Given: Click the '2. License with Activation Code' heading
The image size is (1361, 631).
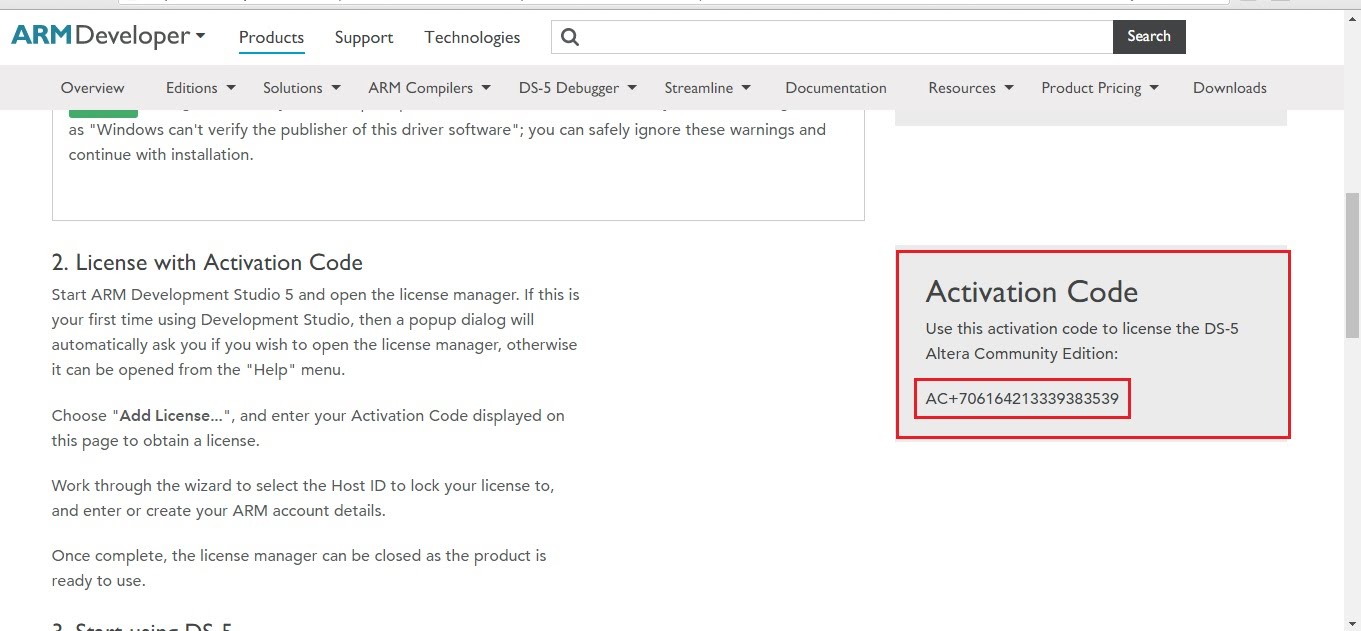Looking at the screenshot, I should 207,263.
